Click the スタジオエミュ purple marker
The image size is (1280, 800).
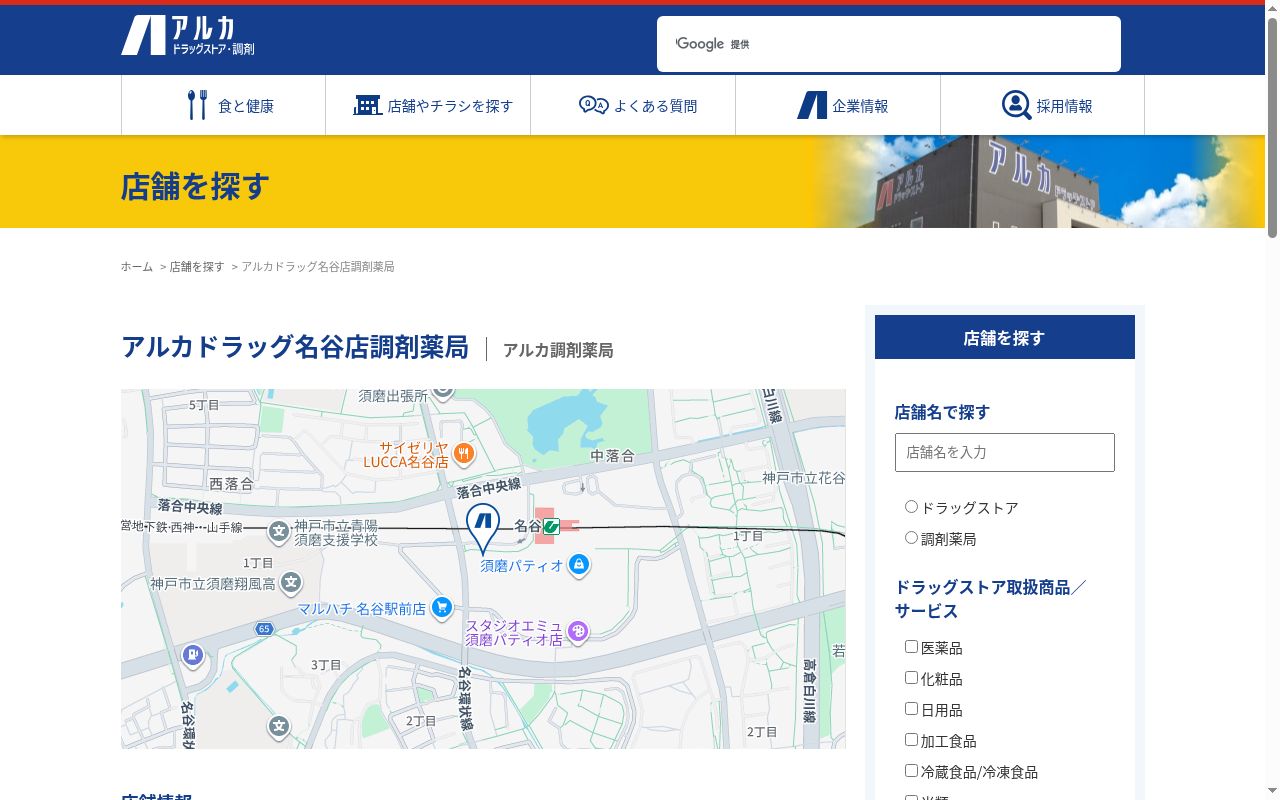pos(577,631)
